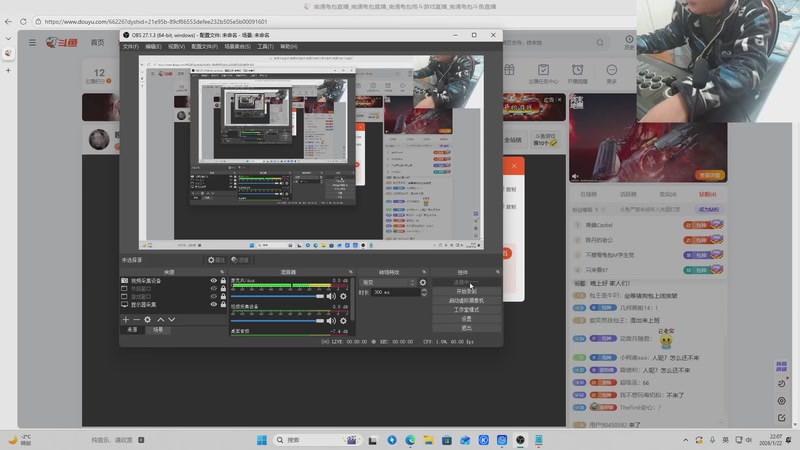This screenshot has height=450, width=800.
Task: Click the gift box icon on Douyu page
Action: 509,70
